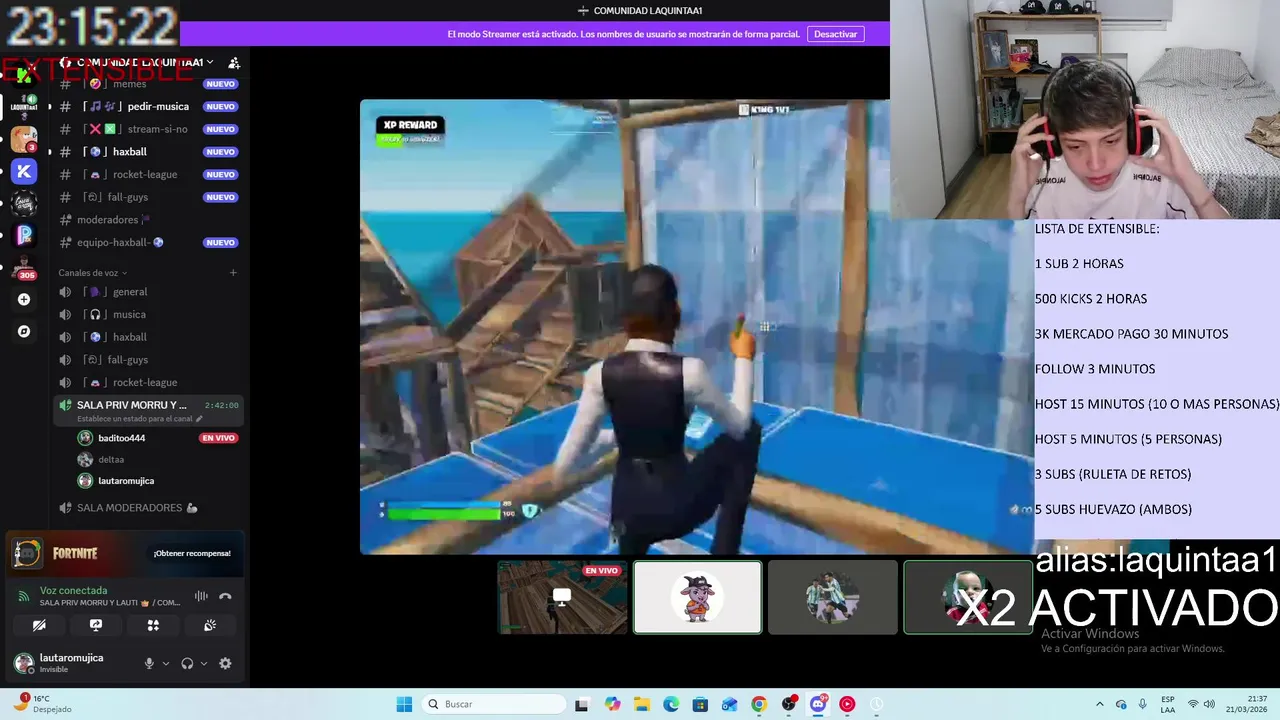The width and height of the screenshot is (1280, 720).
Task: Click the Voz conectada status link
Action: point(73,590)
